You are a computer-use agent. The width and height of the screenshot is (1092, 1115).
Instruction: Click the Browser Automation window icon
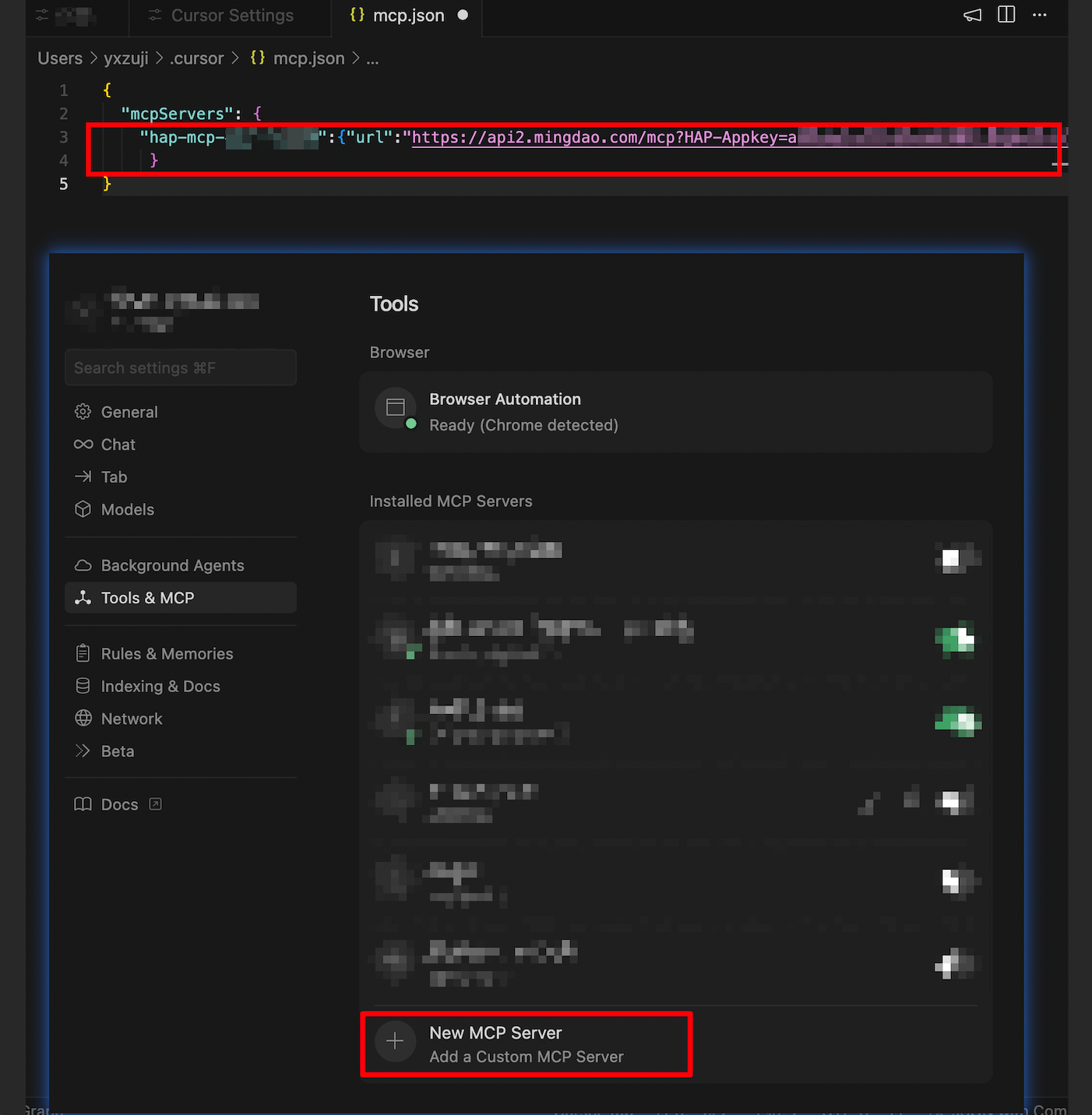point(396,407)
